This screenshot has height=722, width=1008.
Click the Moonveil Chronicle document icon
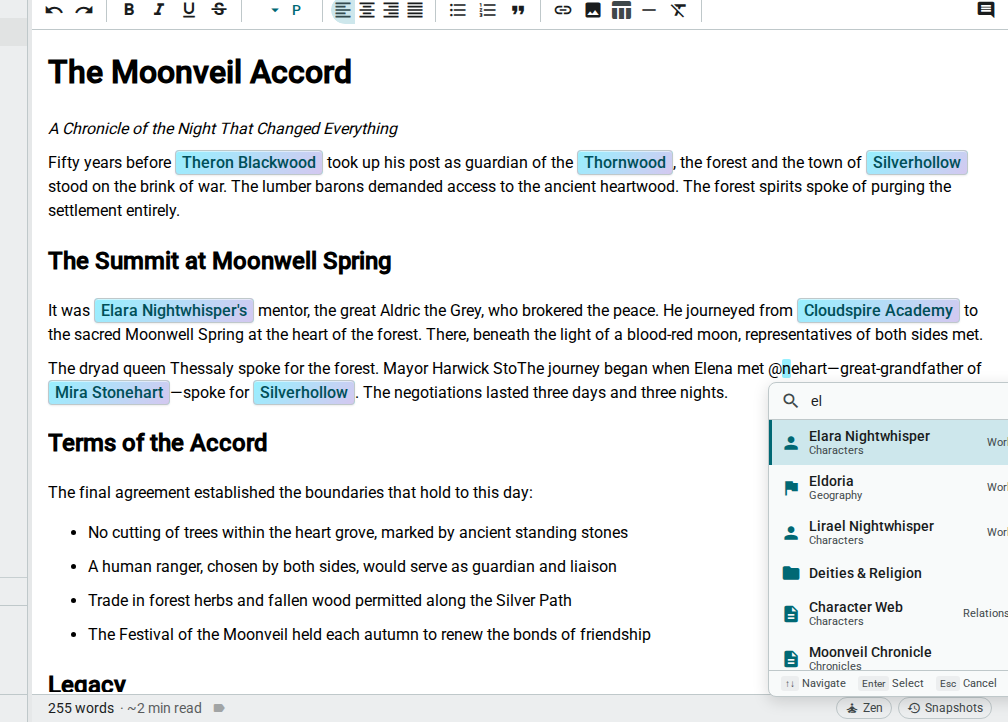pyautogui.click(x=791, y=659)
